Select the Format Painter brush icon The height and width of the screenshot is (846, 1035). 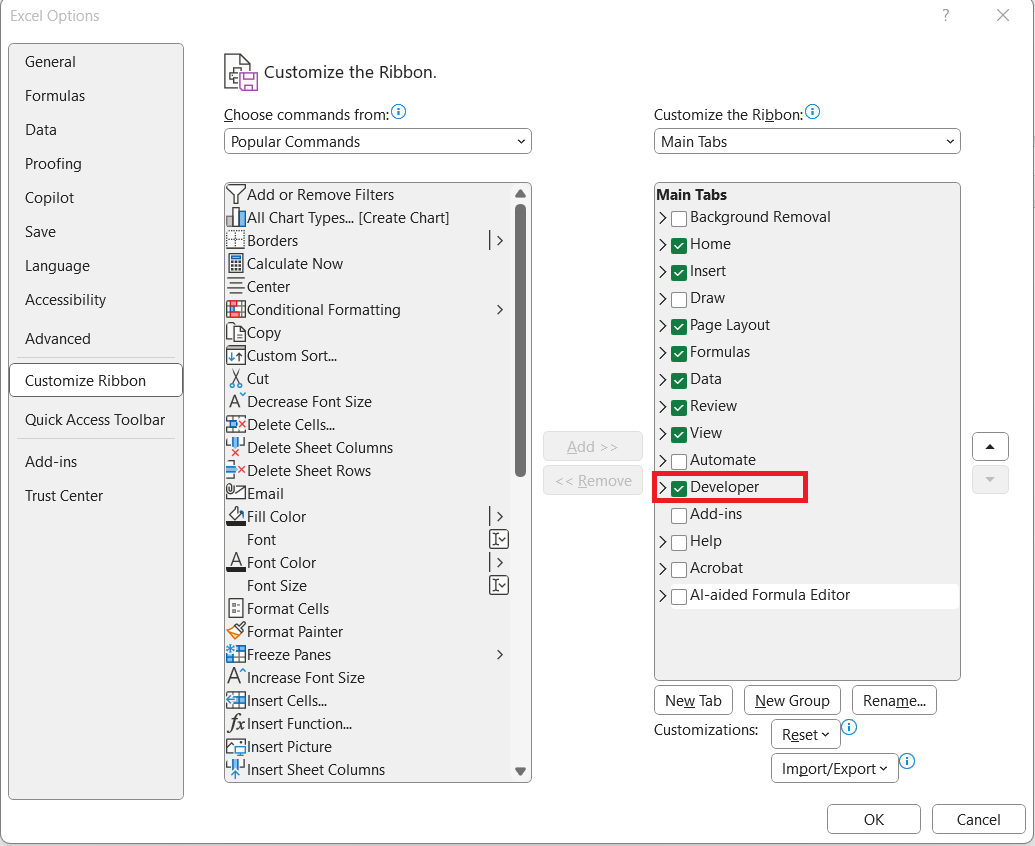[x=236, y=632]
